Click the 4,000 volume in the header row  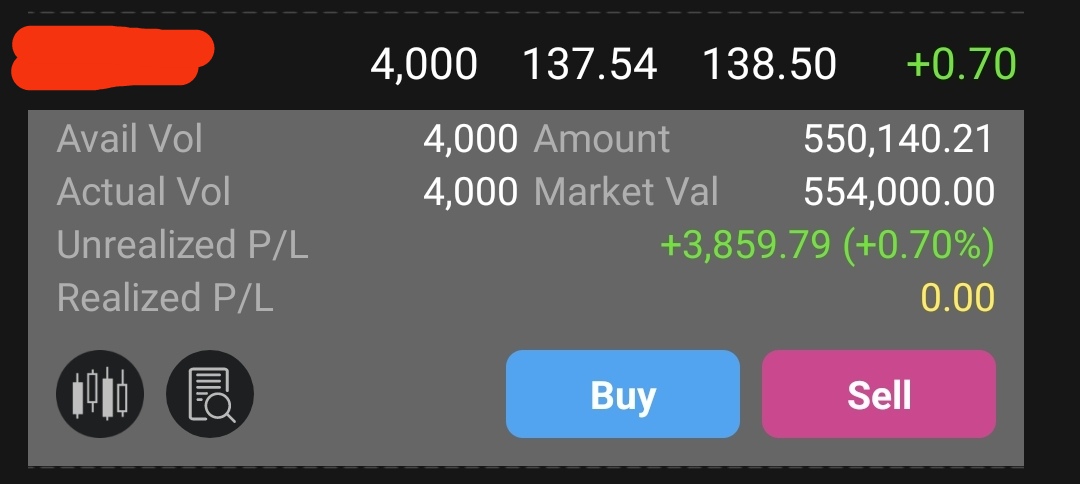(x=424, y=64)
